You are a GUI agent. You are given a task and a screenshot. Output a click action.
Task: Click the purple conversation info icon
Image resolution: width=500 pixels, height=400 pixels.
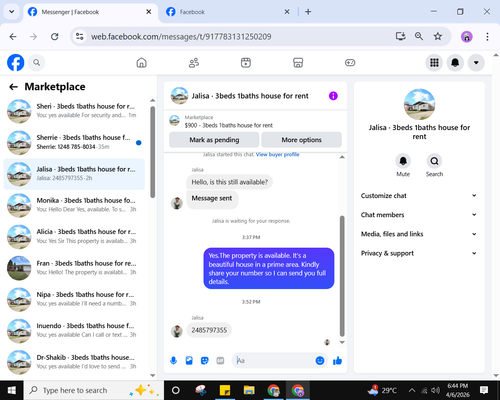click(x=333, y=96)
